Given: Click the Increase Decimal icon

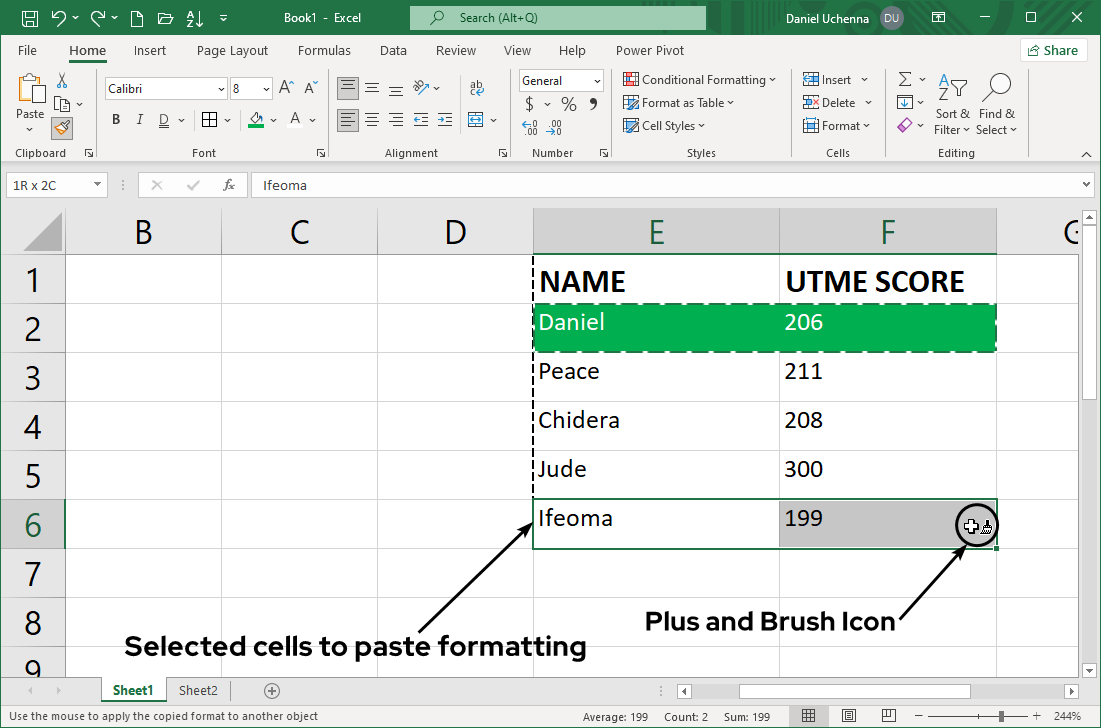Looking at the screenshot, I should [x=527, y=127].
